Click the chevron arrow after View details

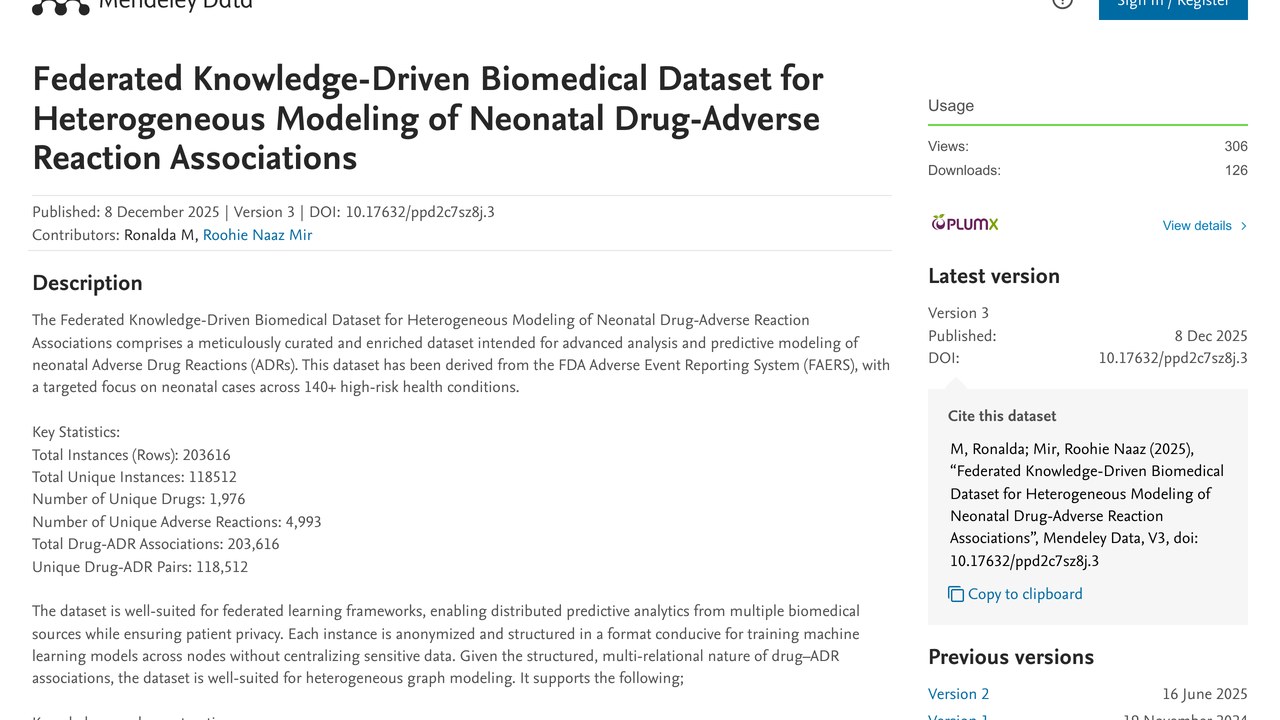pos(1243,226)
